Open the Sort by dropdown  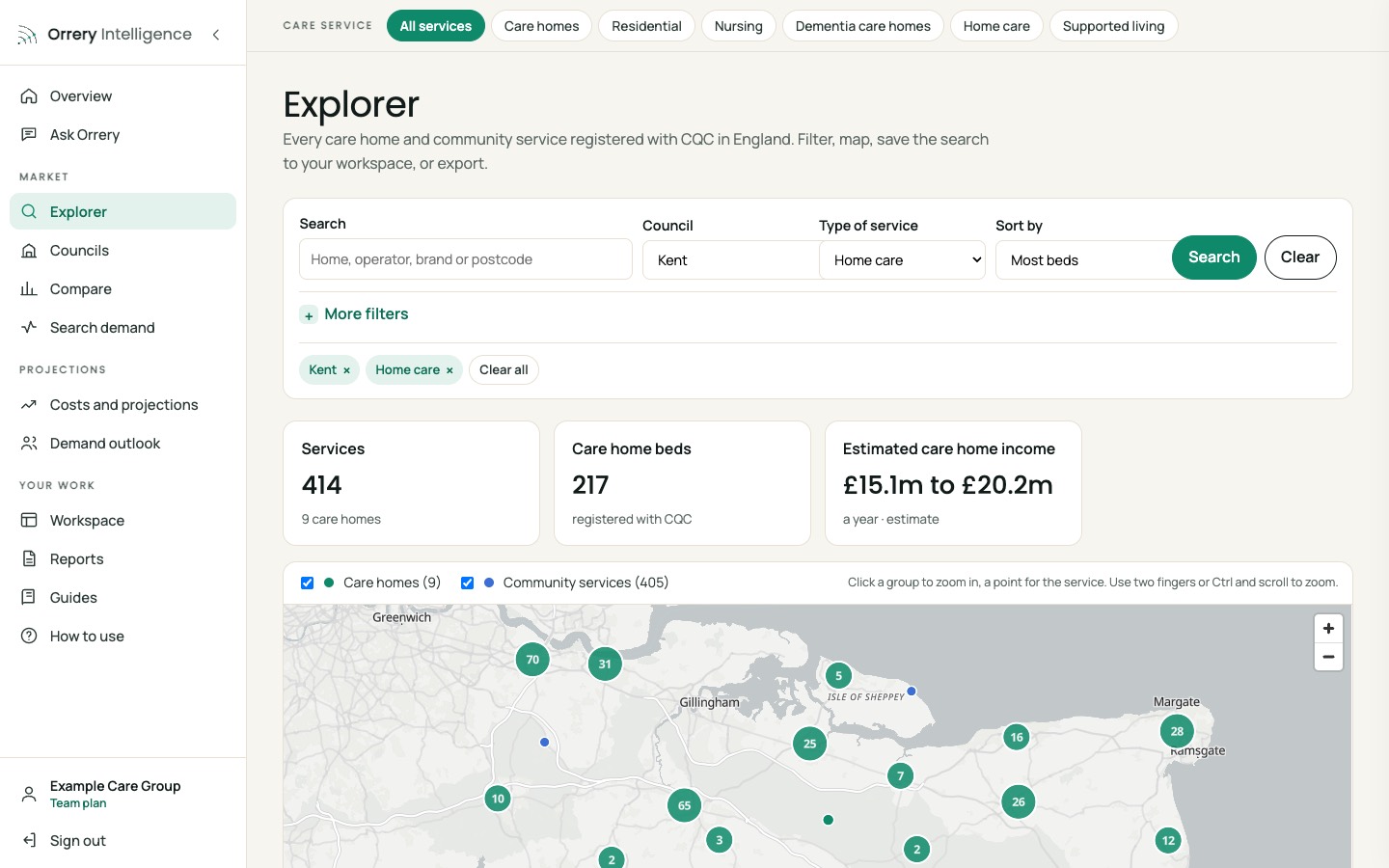[x=1083, y=260]
